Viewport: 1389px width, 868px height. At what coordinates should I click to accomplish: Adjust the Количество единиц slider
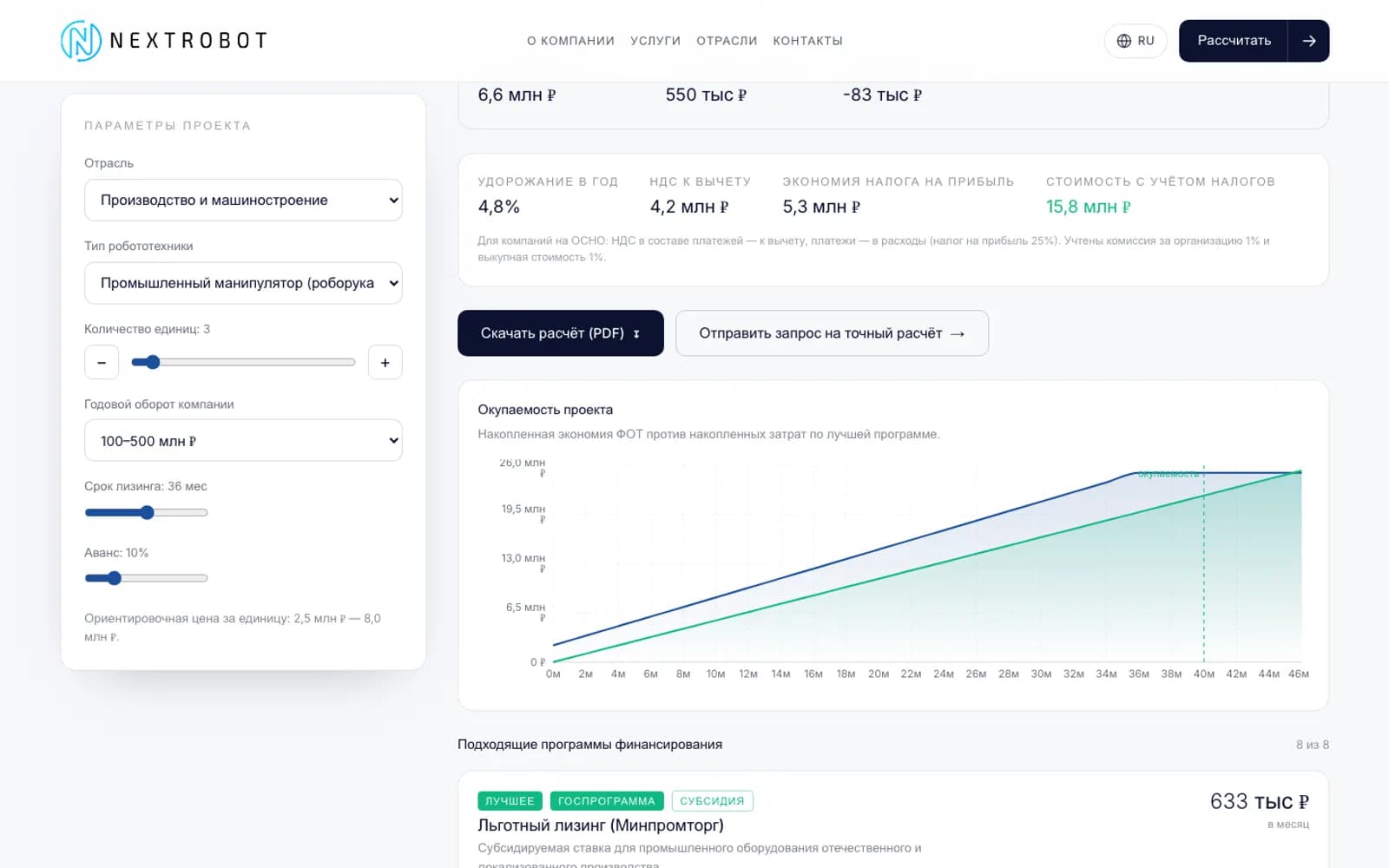243,362
